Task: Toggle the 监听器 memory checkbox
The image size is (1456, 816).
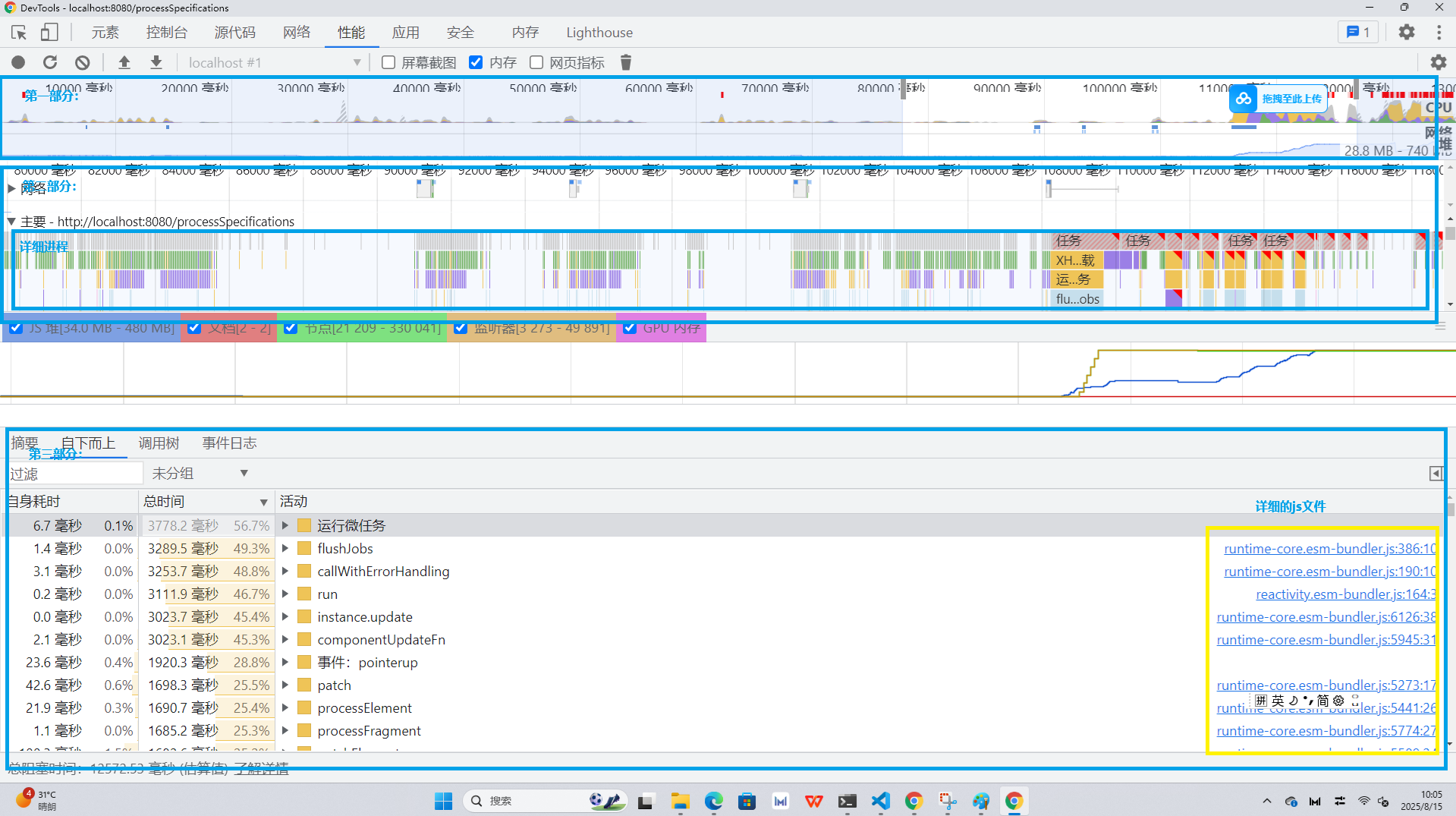Action: coord(461,328)
